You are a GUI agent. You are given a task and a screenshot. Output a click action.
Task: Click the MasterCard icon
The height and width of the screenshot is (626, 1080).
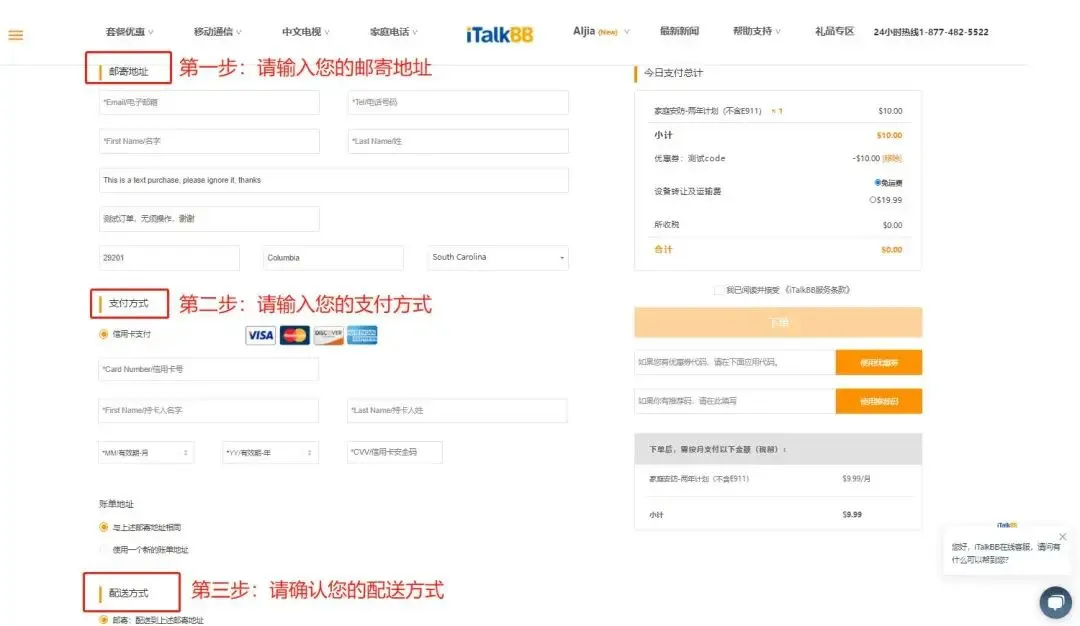(x=294, y=336)
